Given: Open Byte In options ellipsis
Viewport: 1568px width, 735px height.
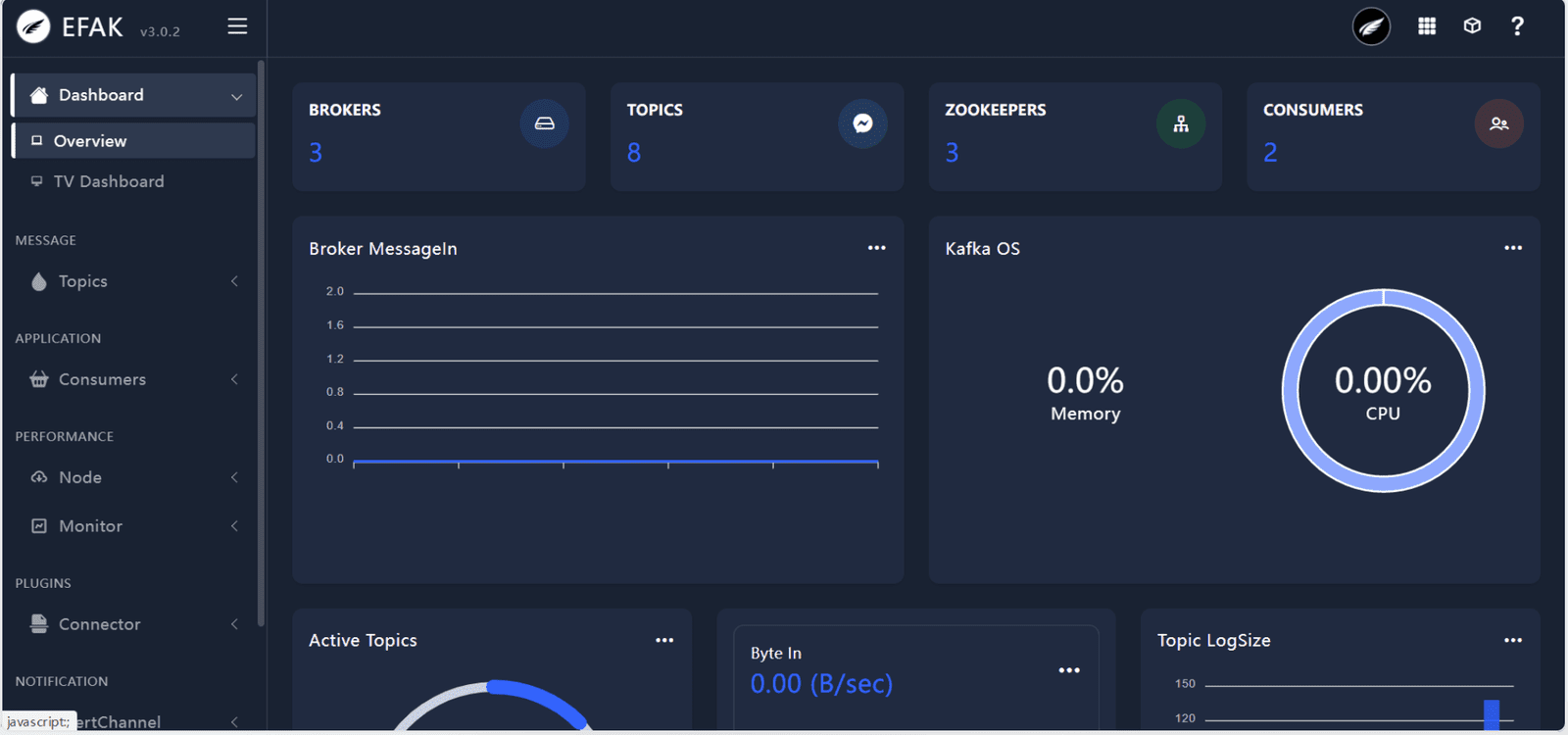Looking at the screenshot, I should [x=1069, y=670].
